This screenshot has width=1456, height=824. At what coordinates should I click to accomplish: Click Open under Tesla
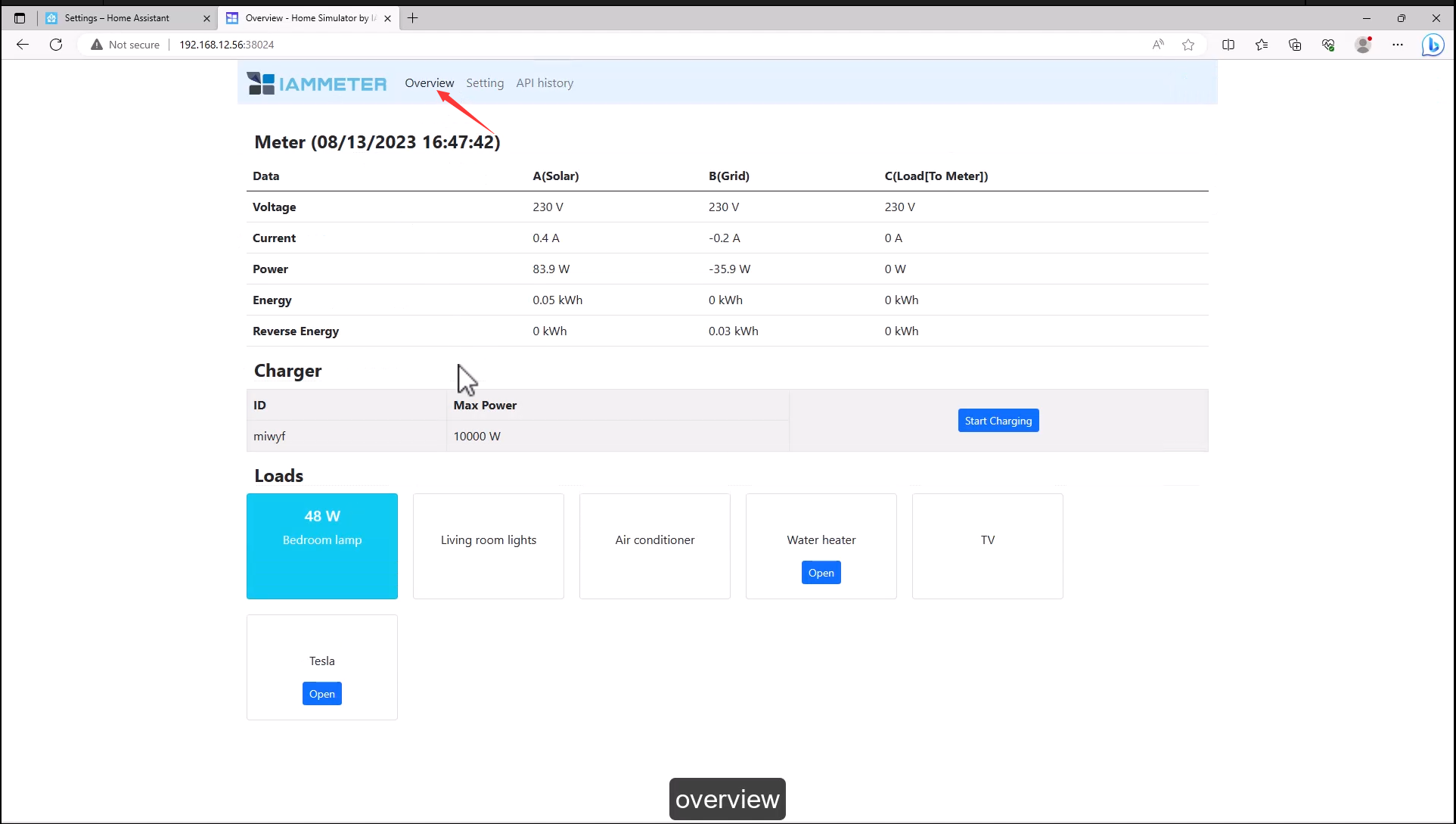[x=321, y=694]
